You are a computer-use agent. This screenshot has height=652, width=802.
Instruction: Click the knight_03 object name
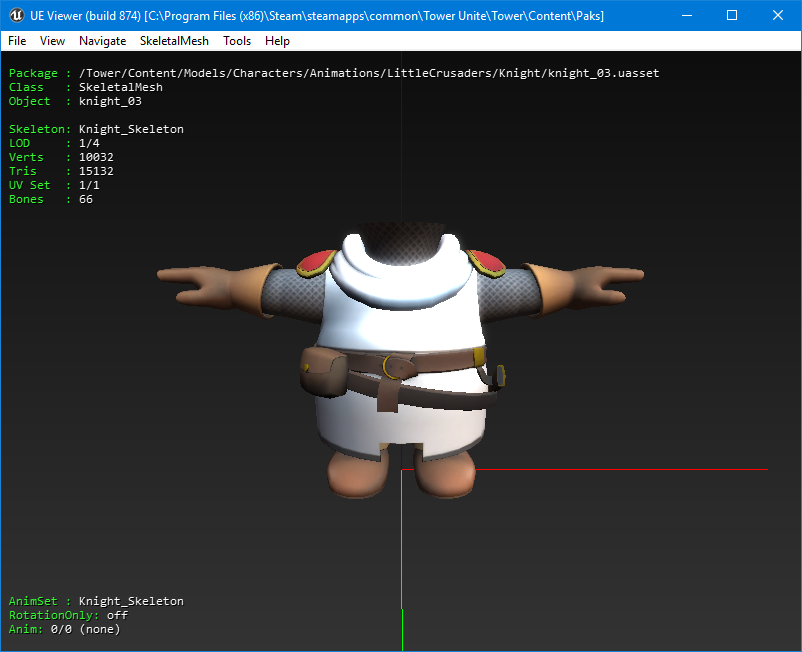pos(110,101)
